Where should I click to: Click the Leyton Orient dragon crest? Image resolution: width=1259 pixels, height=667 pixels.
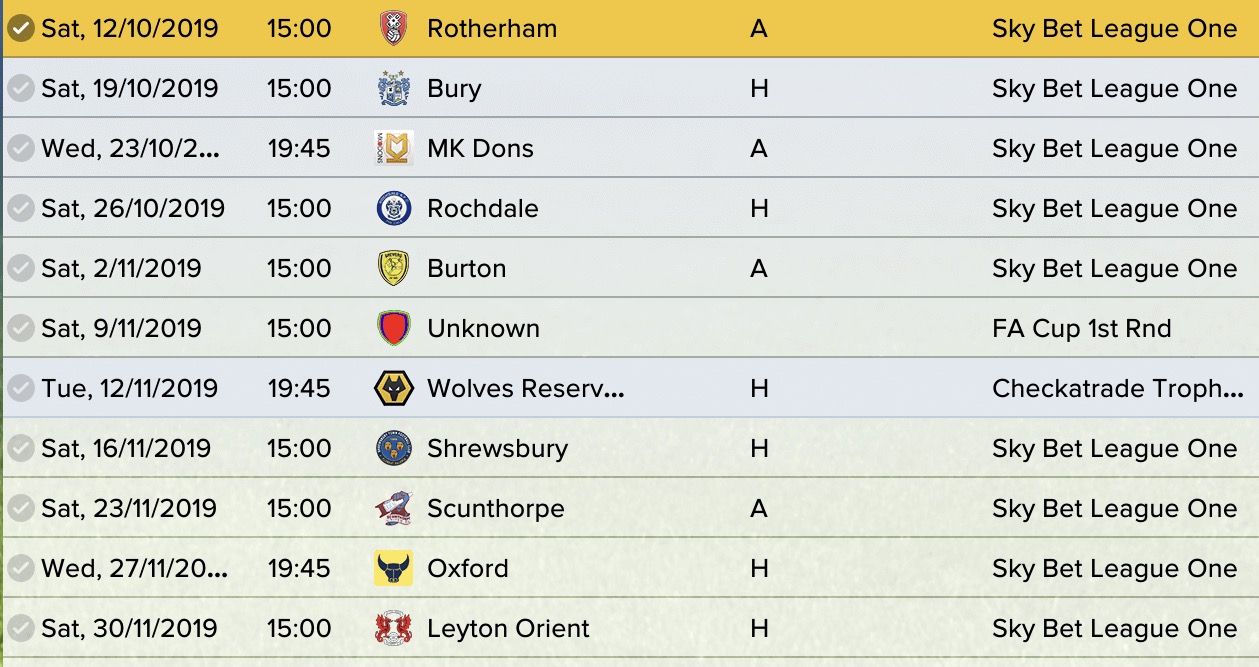pyautogui.click(x=394, y=628)
